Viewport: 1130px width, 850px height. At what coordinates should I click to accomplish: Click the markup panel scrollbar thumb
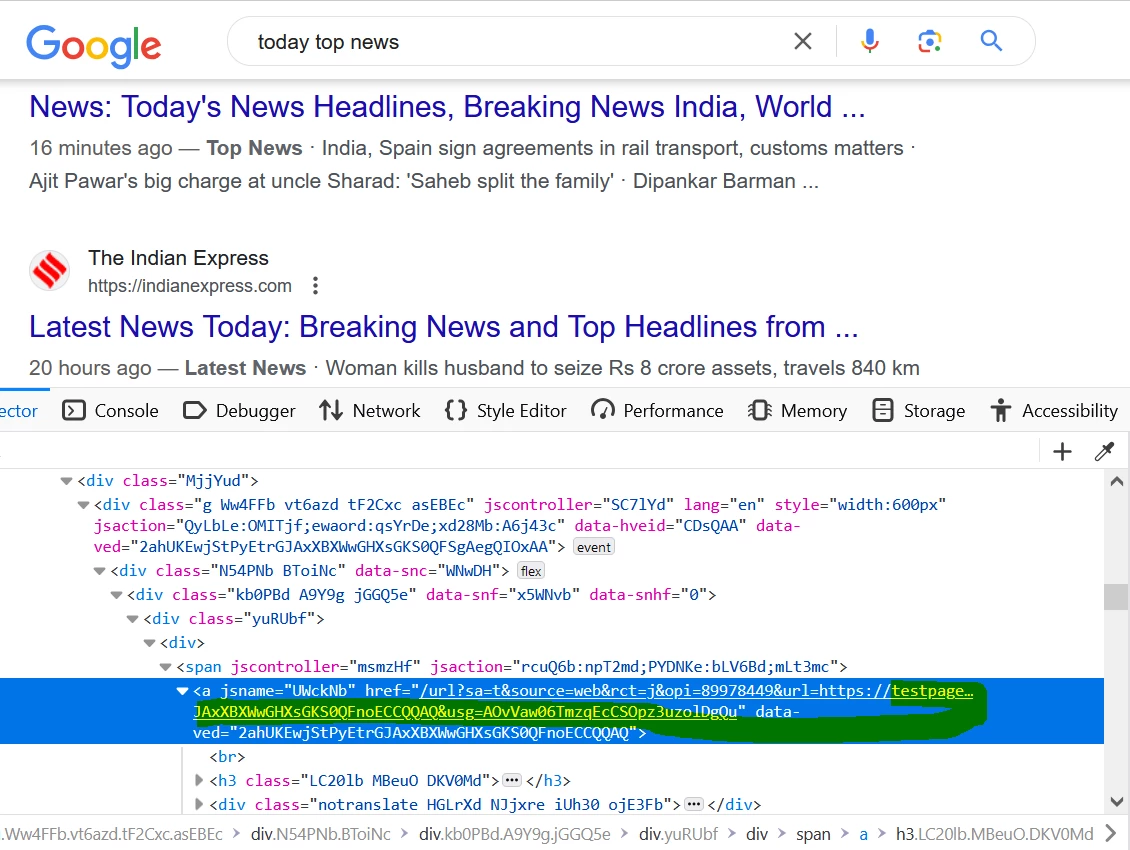1116,597
